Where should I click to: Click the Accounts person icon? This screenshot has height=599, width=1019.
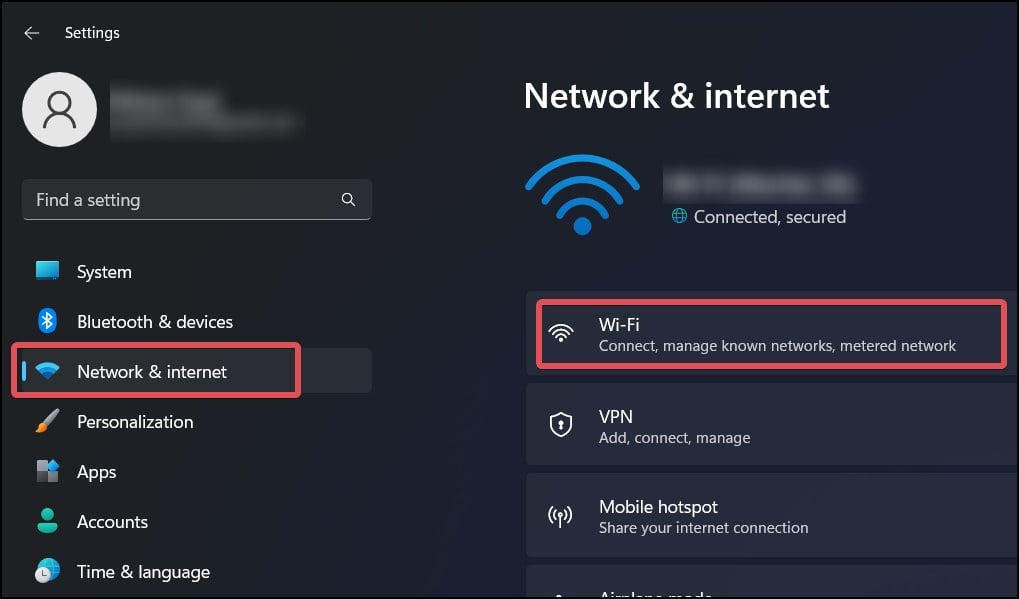(x=47, y=522)
